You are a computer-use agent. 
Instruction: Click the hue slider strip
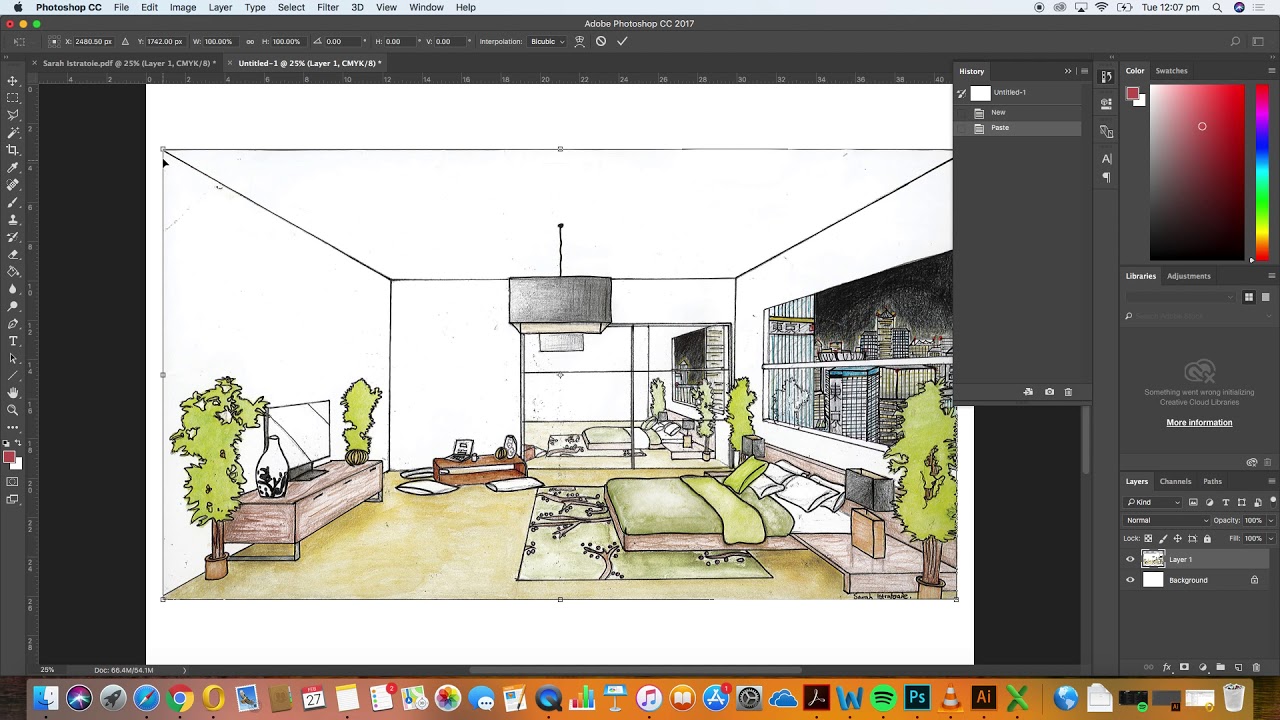coord(1262,173)
